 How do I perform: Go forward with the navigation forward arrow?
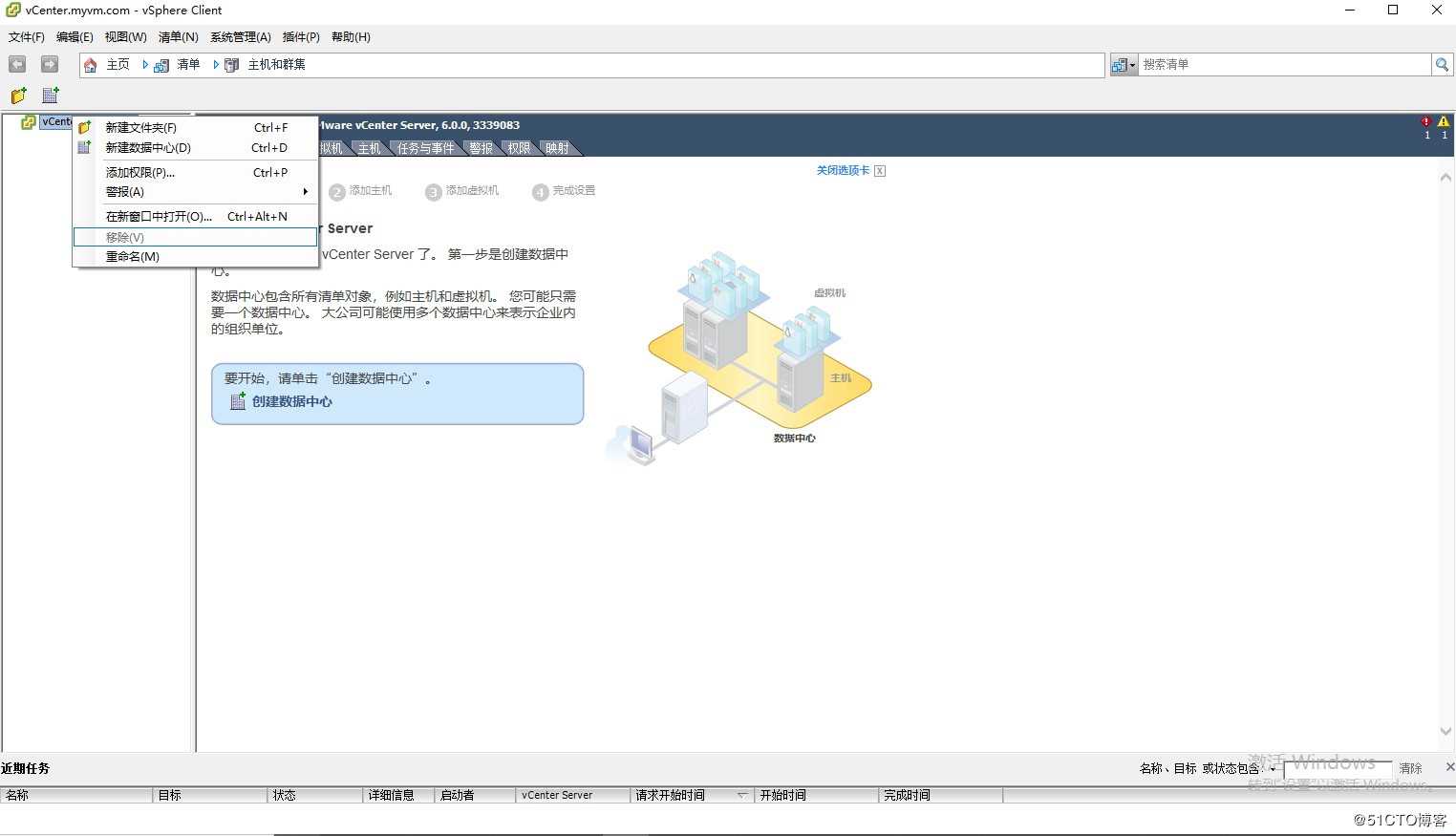50,64
